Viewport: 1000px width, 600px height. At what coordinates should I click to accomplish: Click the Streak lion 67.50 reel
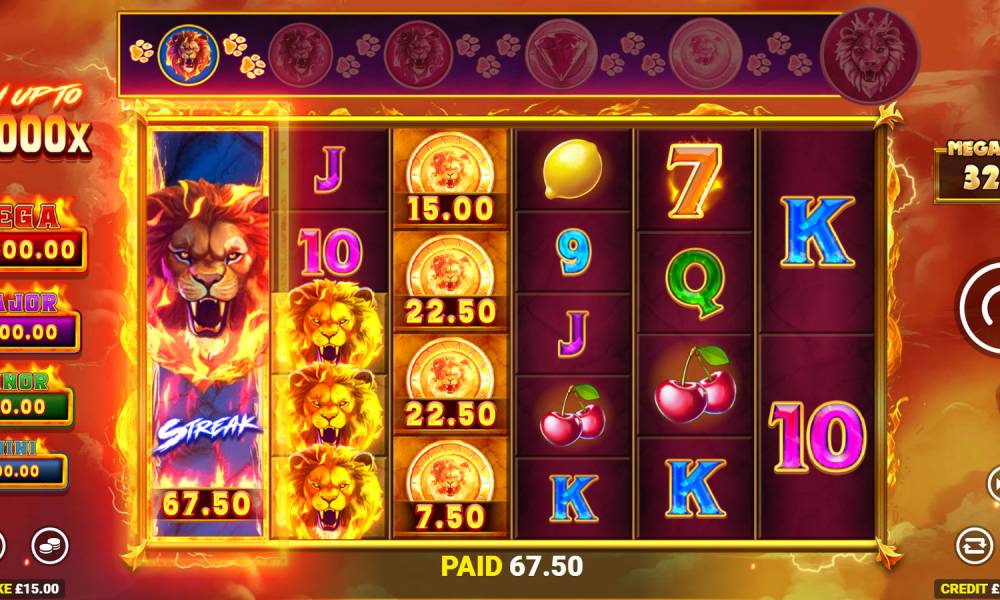click(x=209, y=333)
